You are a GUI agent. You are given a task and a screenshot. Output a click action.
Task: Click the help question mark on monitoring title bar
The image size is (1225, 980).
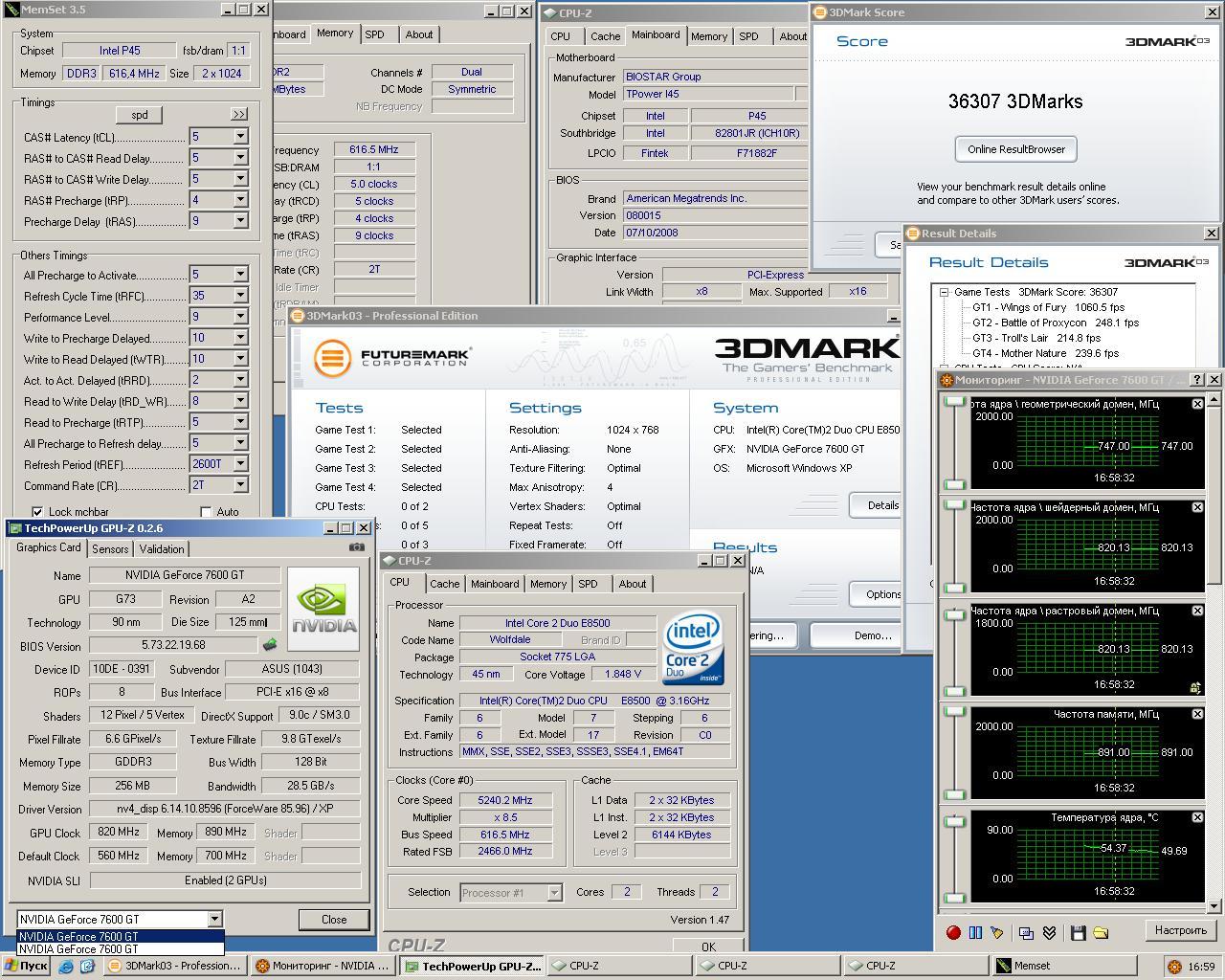click(1197, 380)
